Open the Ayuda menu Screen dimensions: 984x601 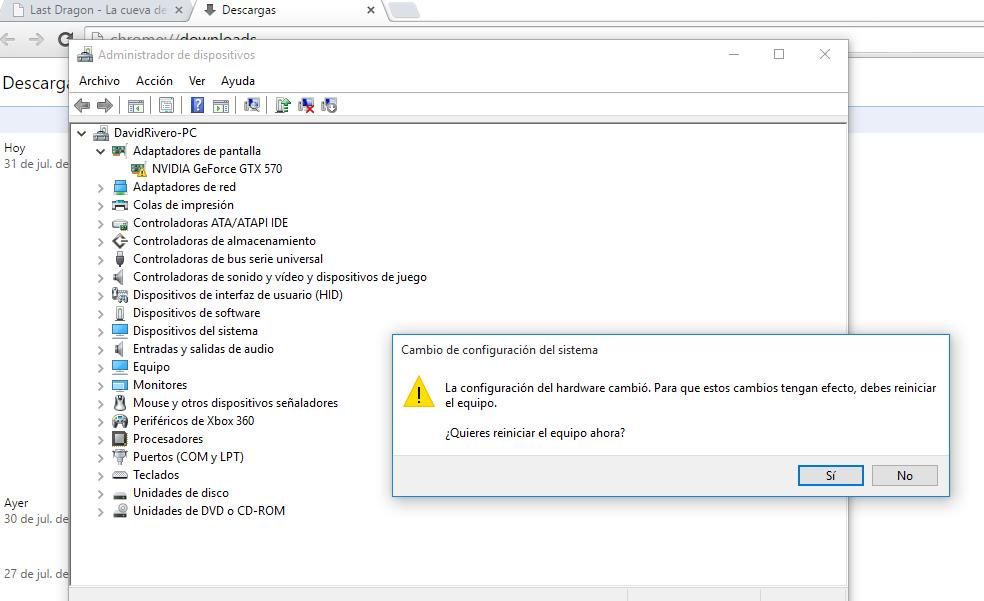coord(238,81)
